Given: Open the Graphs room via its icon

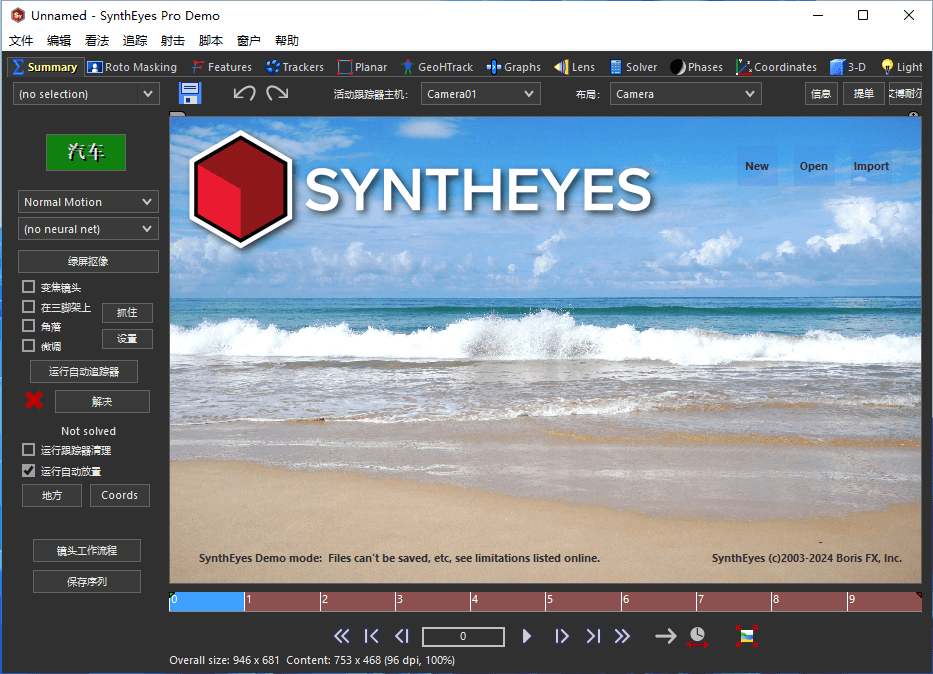Looking at the screenshot, I should 494,67.
